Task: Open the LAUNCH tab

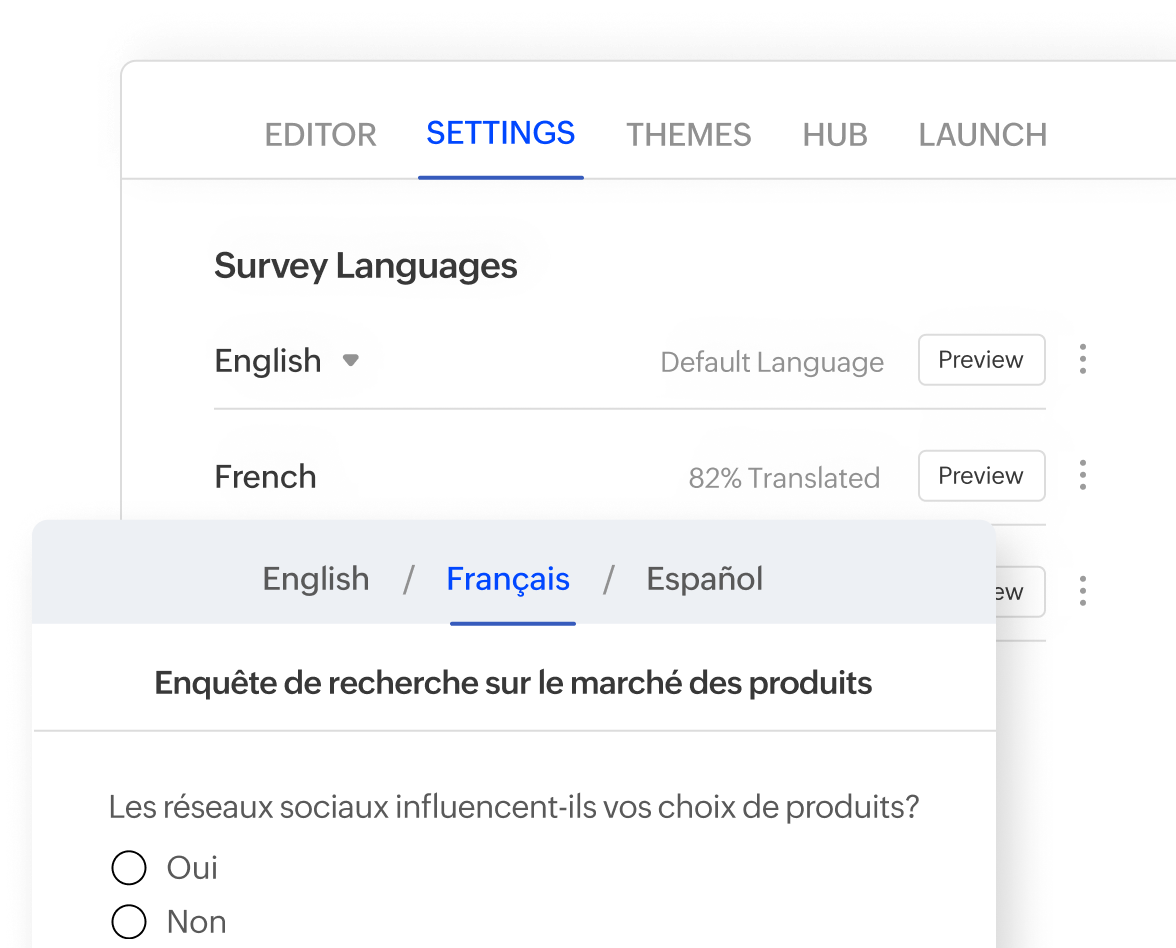Action: click(982, 134)
